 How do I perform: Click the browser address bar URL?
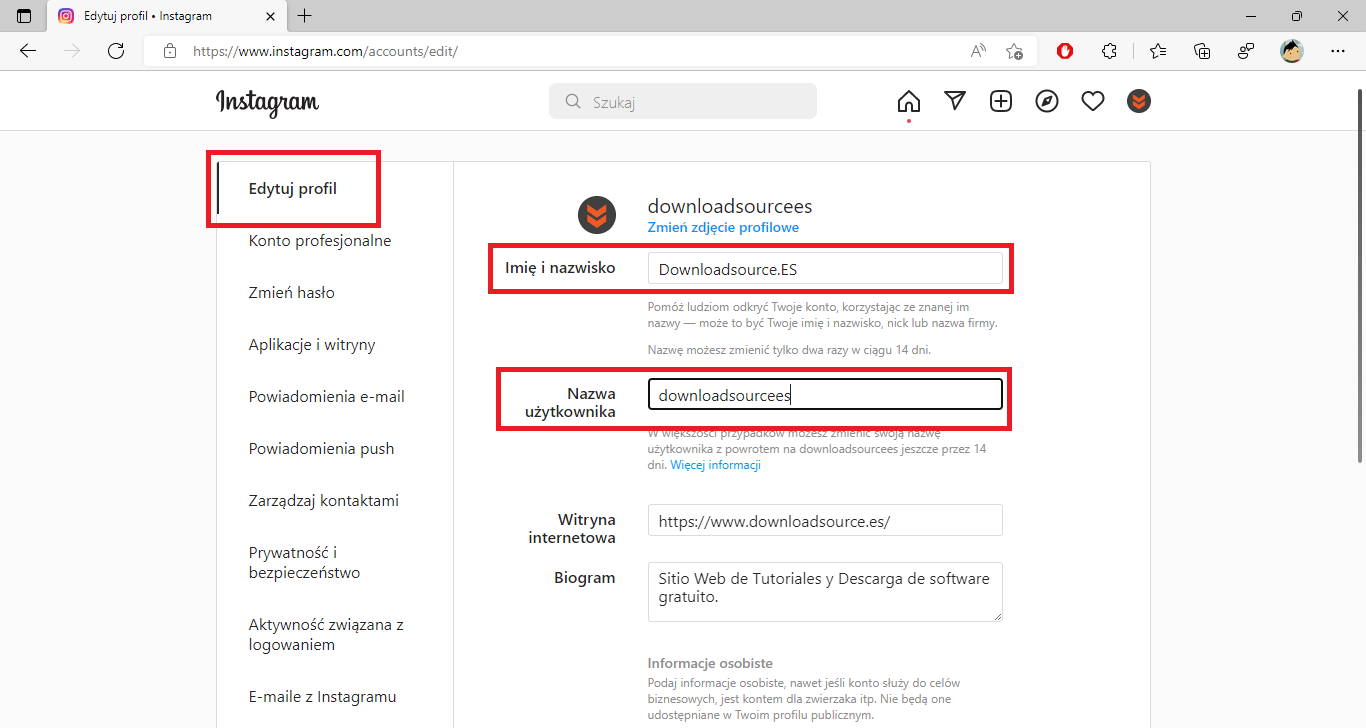[325, 51]
